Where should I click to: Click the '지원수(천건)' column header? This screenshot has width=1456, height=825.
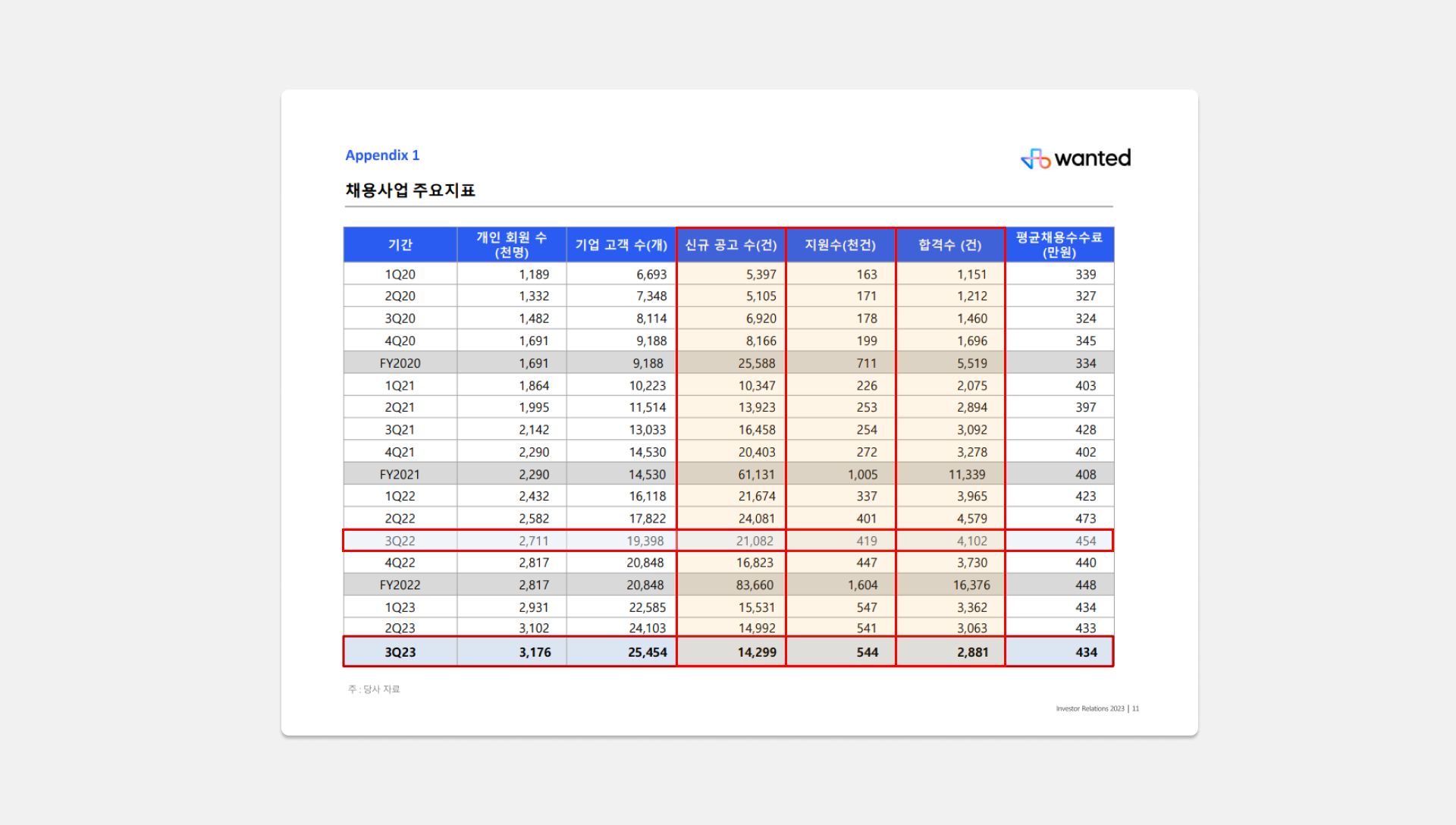pyautogui.click(x=840, y=245)
